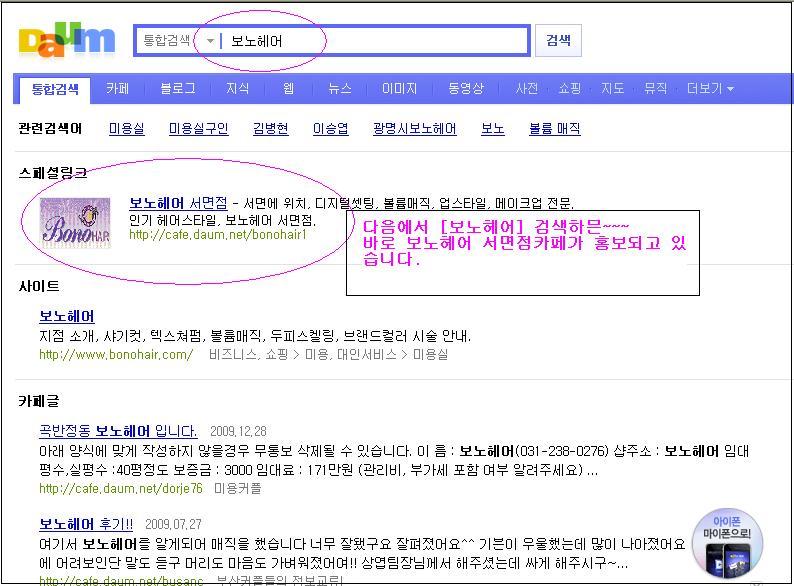Click related search term 미용실구인

click(198, 129)
